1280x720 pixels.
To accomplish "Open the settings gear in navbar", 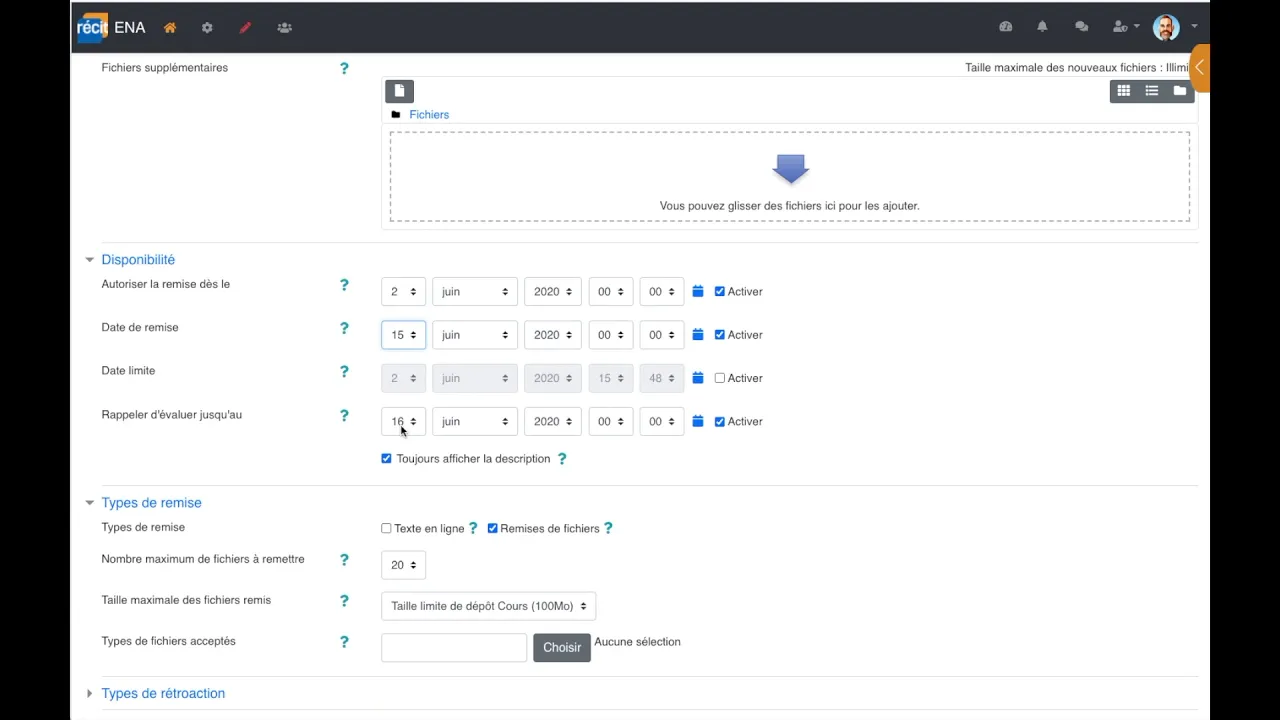I will (207, 28).
